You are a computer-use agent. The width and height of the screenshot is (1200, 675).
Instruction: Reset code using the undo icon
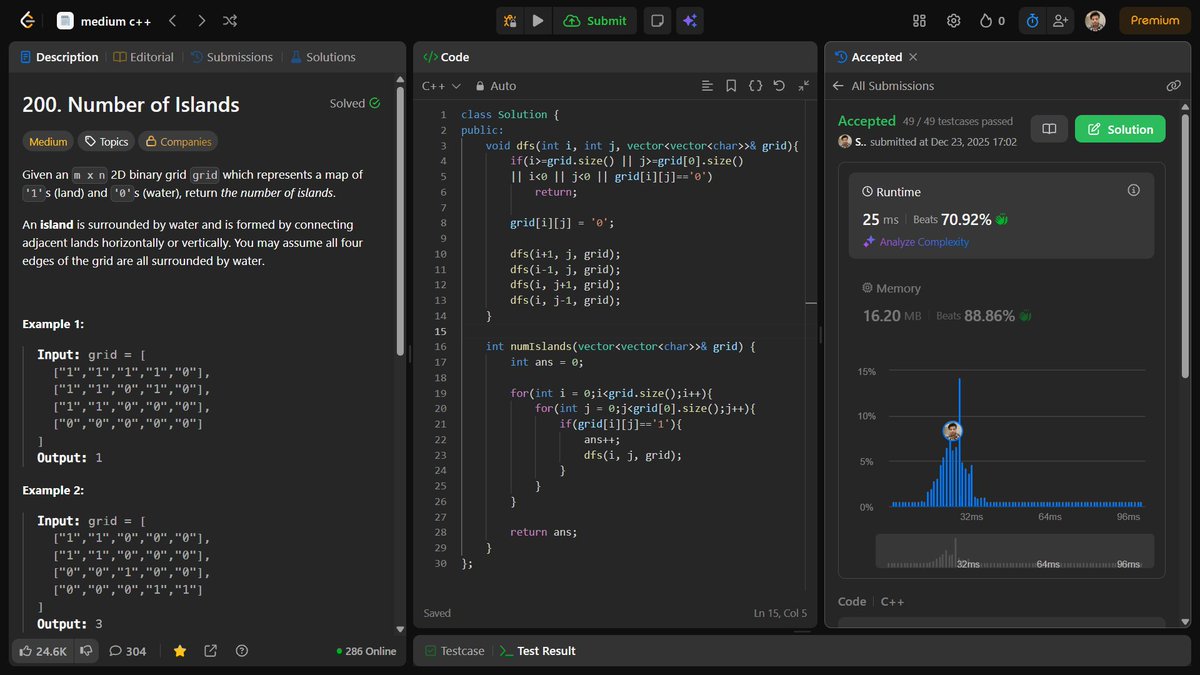point(780,86)
